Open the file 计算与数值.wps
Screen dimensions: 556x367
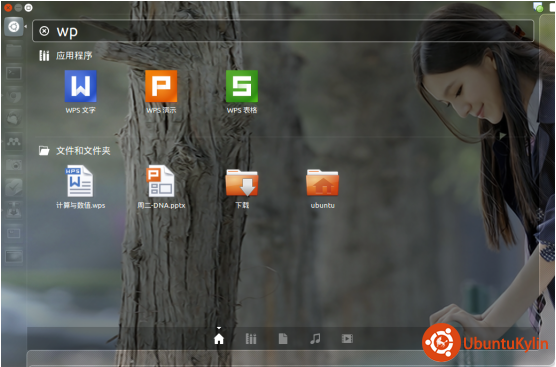pyautogui.click(x=80, y=187)
